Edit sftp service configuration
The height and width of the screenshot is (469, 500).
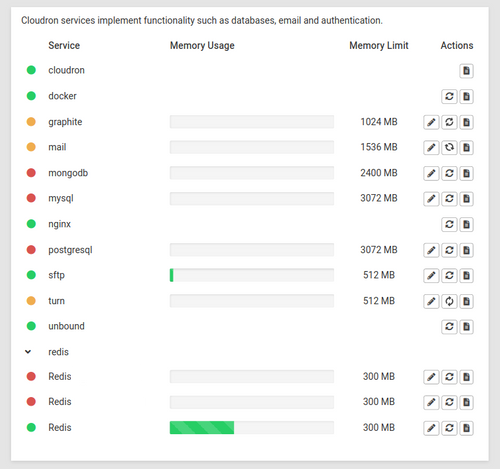click(x=431, y=275)
